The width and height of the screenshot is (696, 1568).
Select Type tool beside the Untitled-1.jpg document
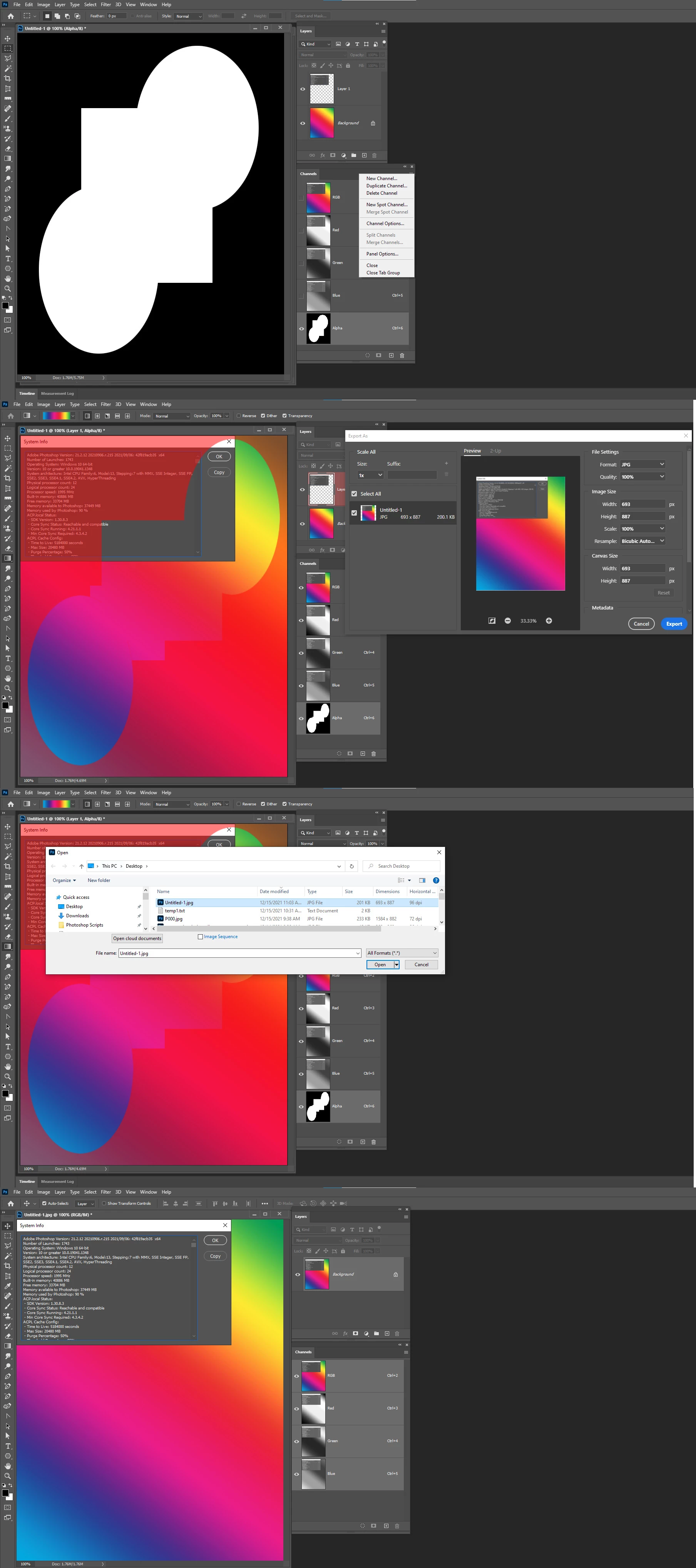pyautogui.click(x=8, y=1446)
